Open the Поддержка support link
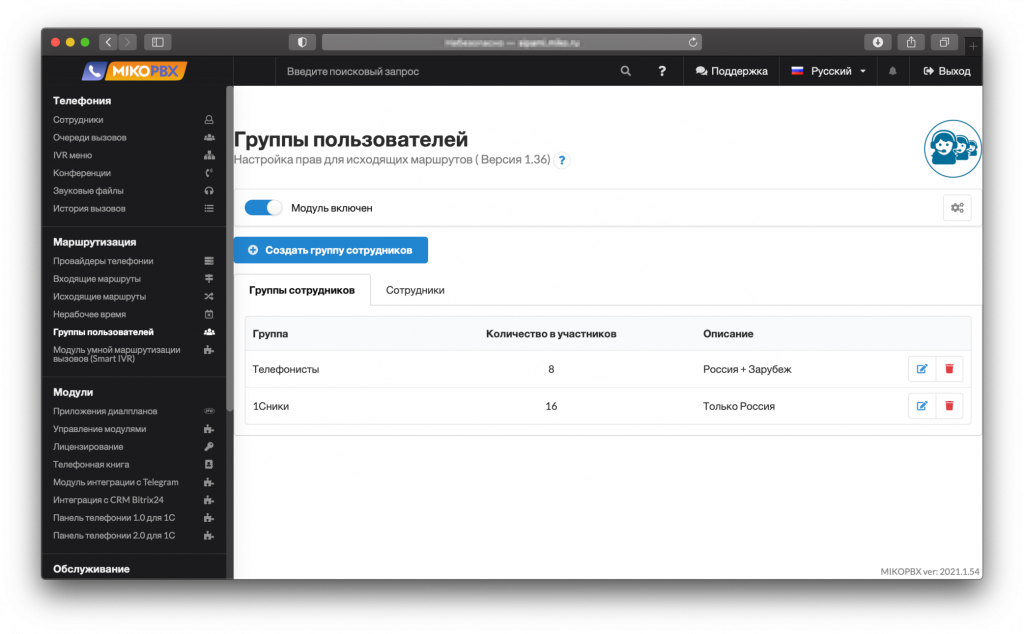This screenshot has width=1024, height=634. [x=731, y=71]
